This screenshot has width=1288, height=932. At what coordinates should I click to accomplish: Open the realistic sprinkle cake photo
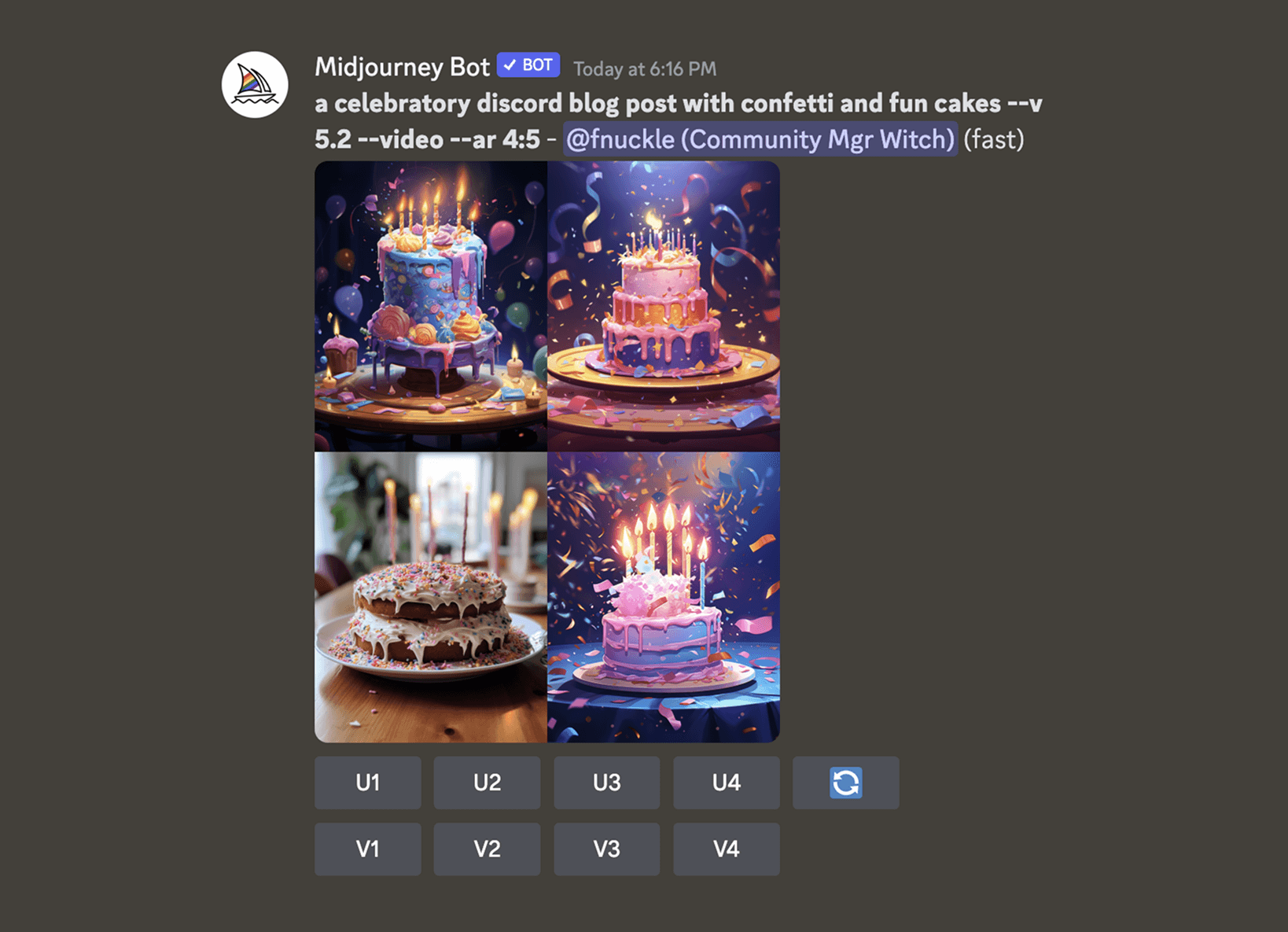click(x=431, y=597)
